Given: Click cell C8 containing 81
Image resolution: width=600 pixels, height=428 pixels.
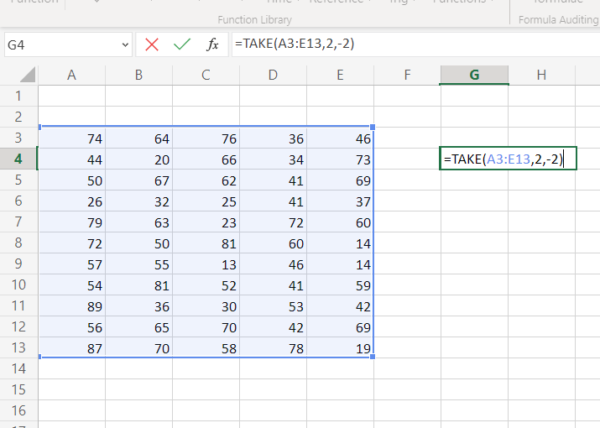Looking at the screenshot, I should (206, 244).
